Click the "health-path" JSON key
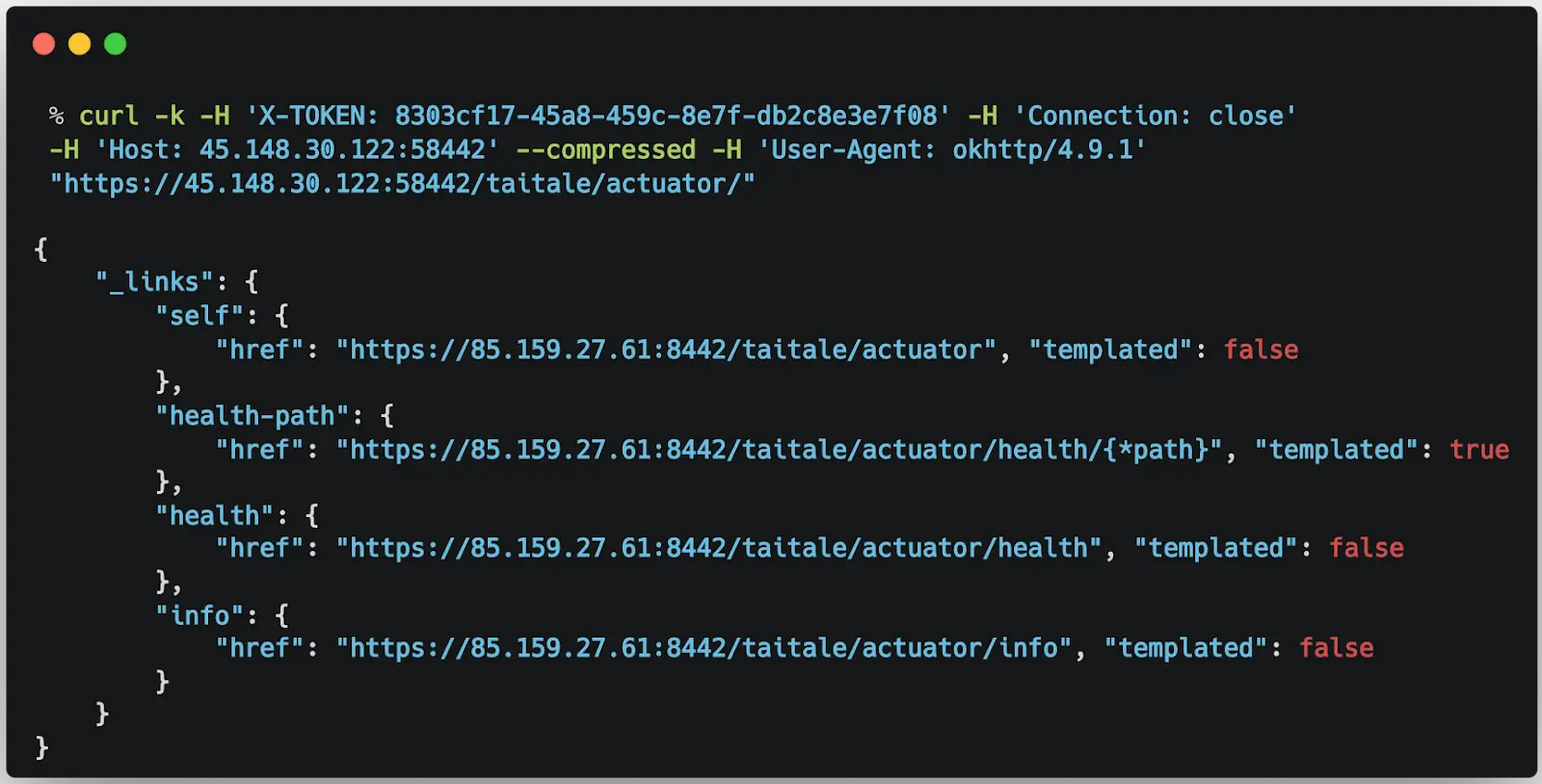 pos(253,416)
